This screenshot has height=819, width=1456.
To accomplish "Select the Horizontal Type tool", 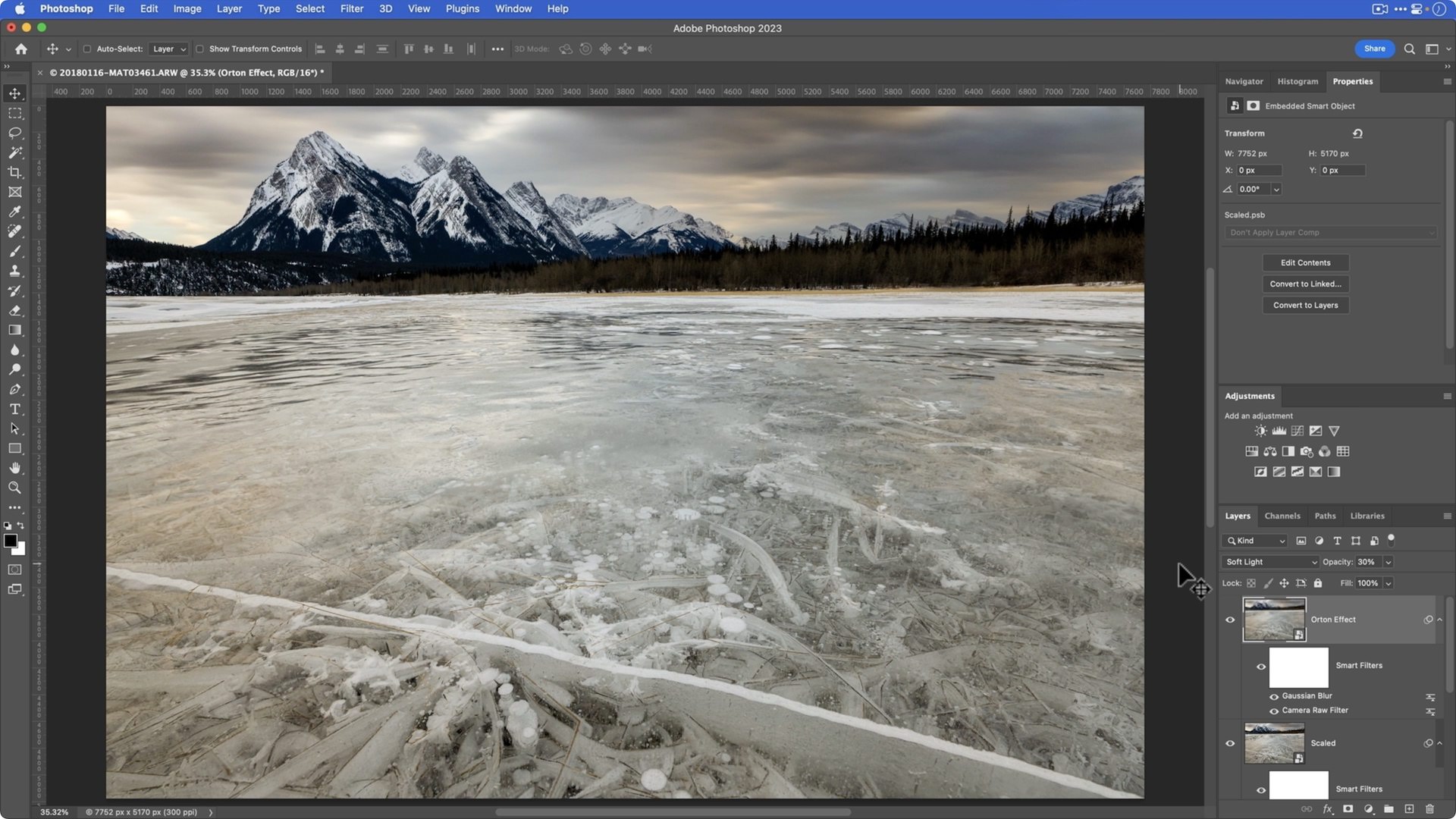I will 14,409.
